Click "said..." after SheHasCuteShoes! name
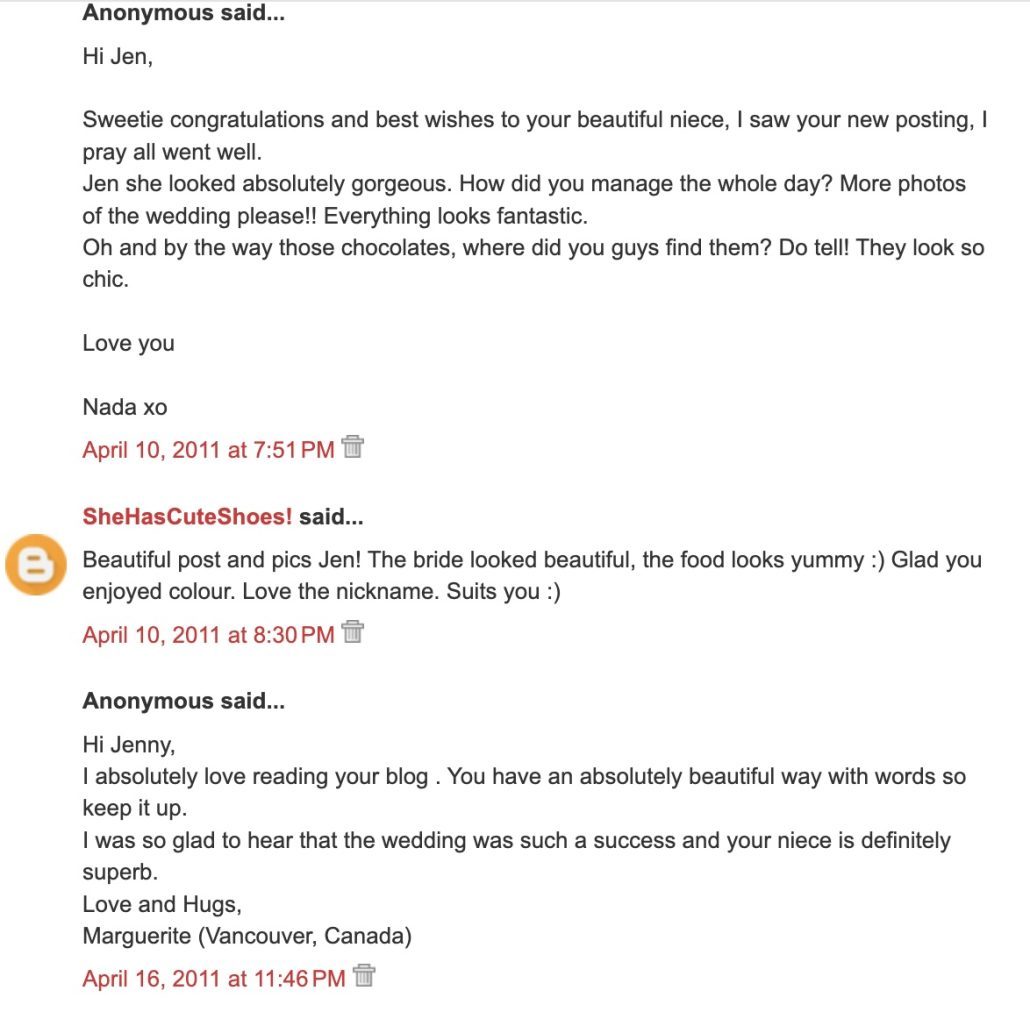Screen dimensions: 1030x1019 [331, 517]
